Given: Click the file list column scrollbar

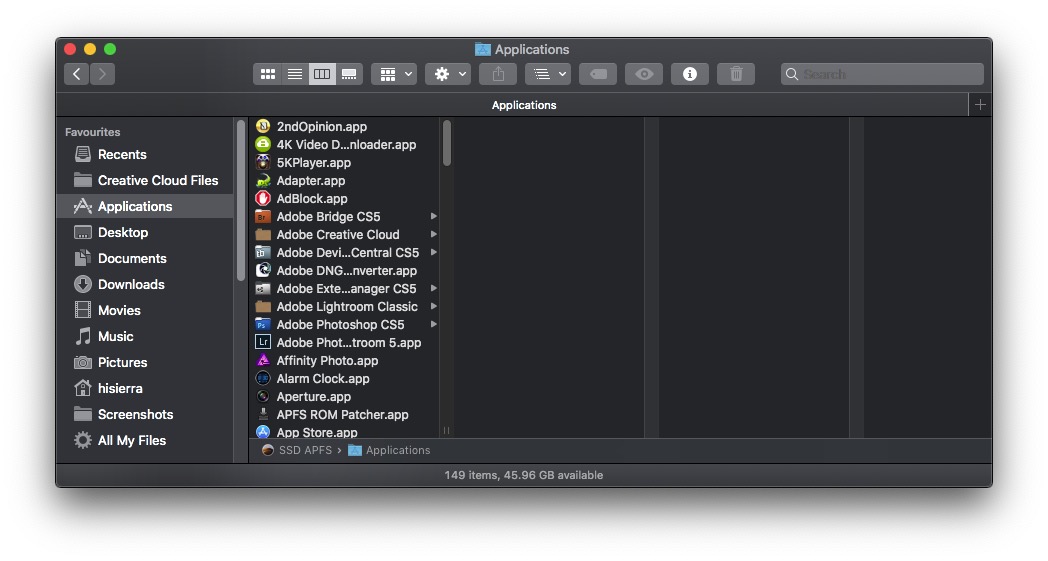Looking at the screenshot, I should (446, 143).
